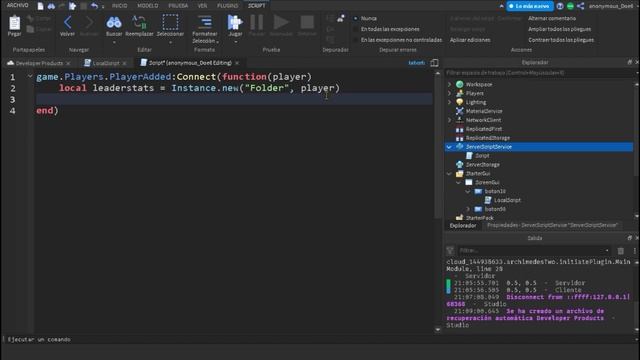Click the Pegar clipboard icon

15,23
